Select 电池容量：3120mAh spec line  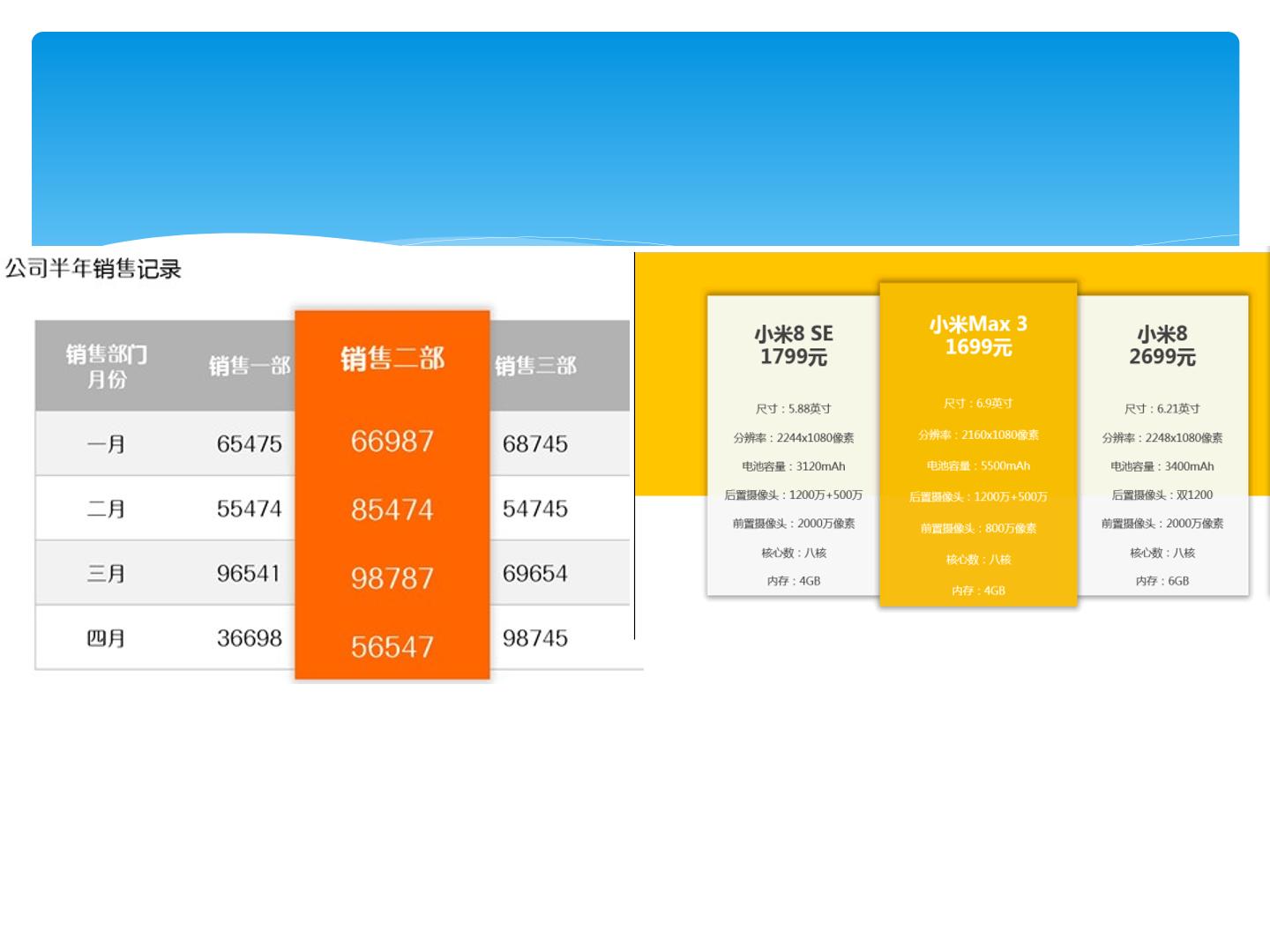pyautogui.click(x=794, y=466)
